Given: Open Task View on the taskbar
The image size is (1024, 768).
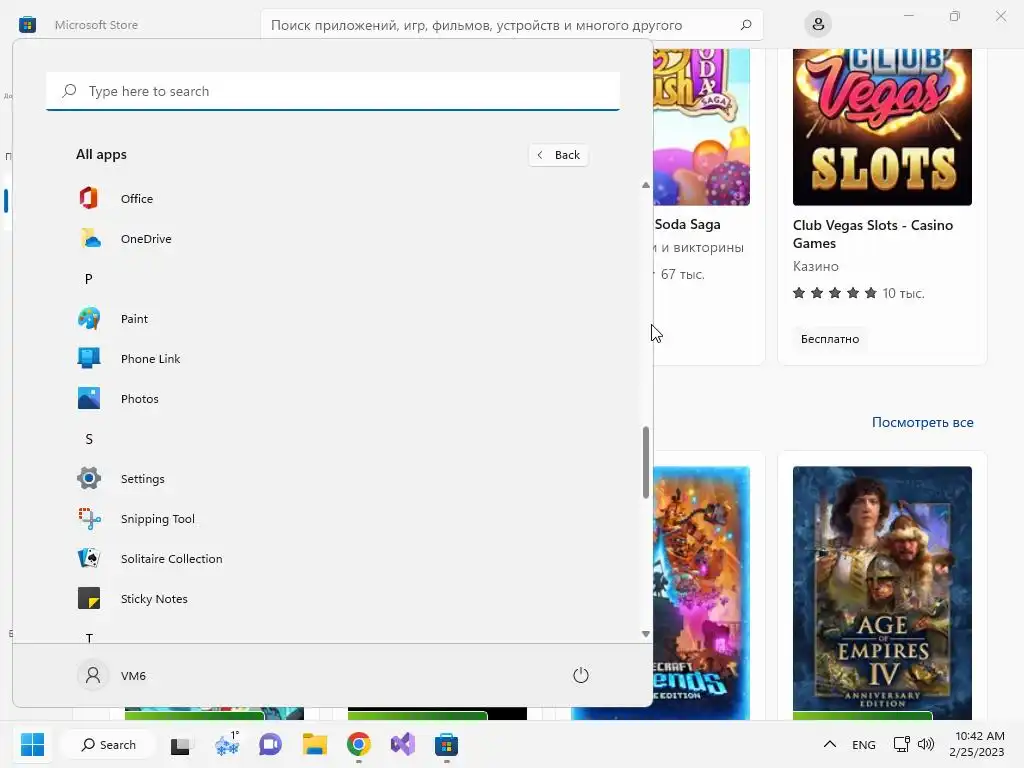Looking at the screenshot, I should (181, 745).
